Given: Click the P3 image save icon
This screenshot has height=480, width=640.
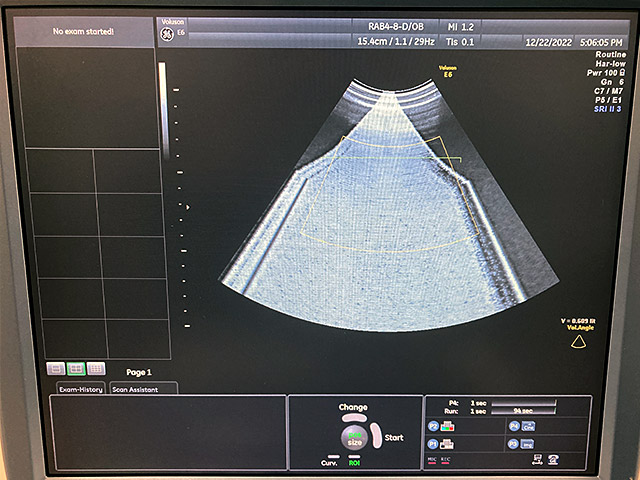Looking at the screenshot, I should [527, 444].
